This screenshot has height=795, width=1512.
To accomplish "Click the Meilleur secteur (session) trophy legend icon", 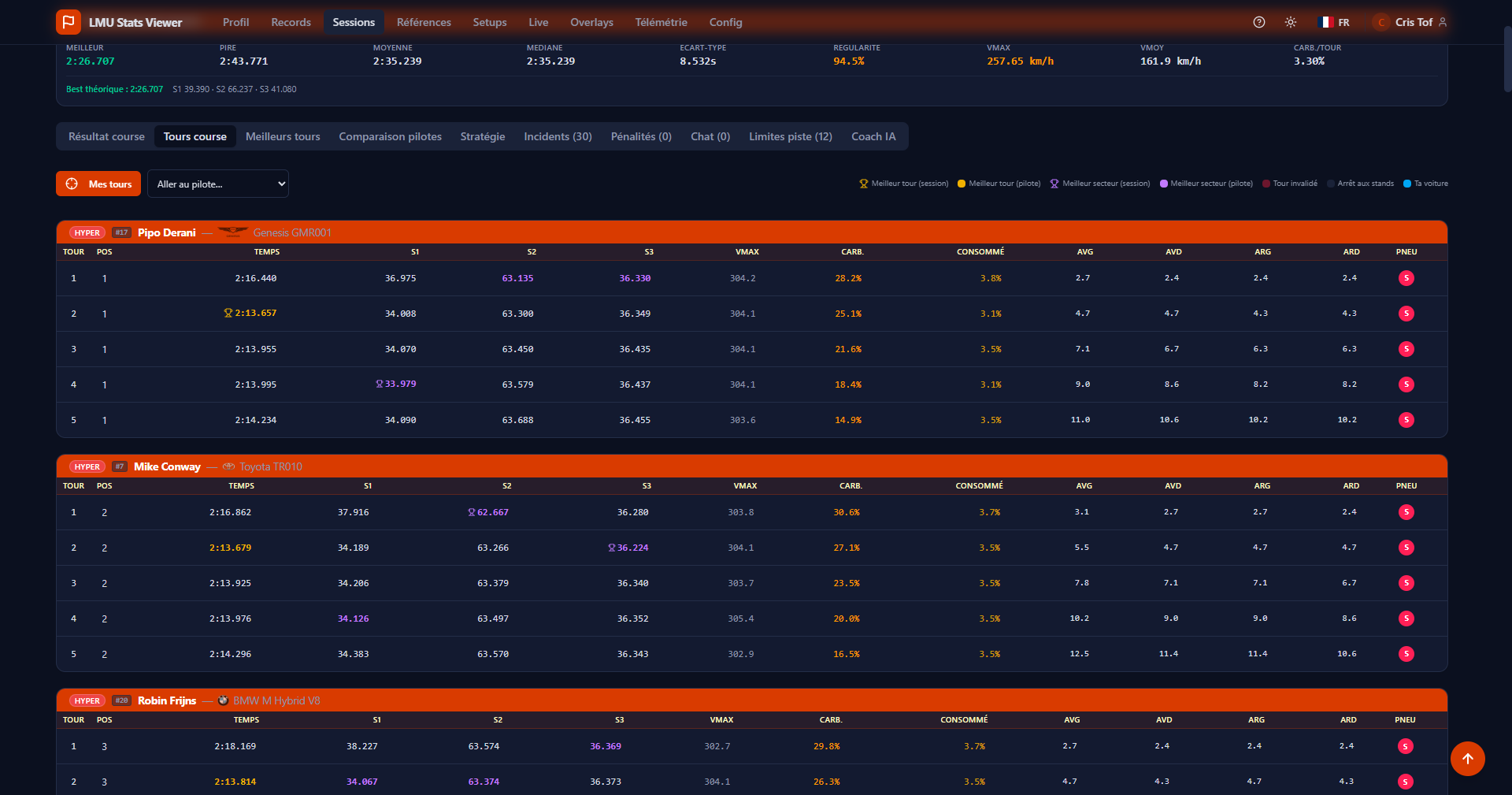I will coord(1054,184).
